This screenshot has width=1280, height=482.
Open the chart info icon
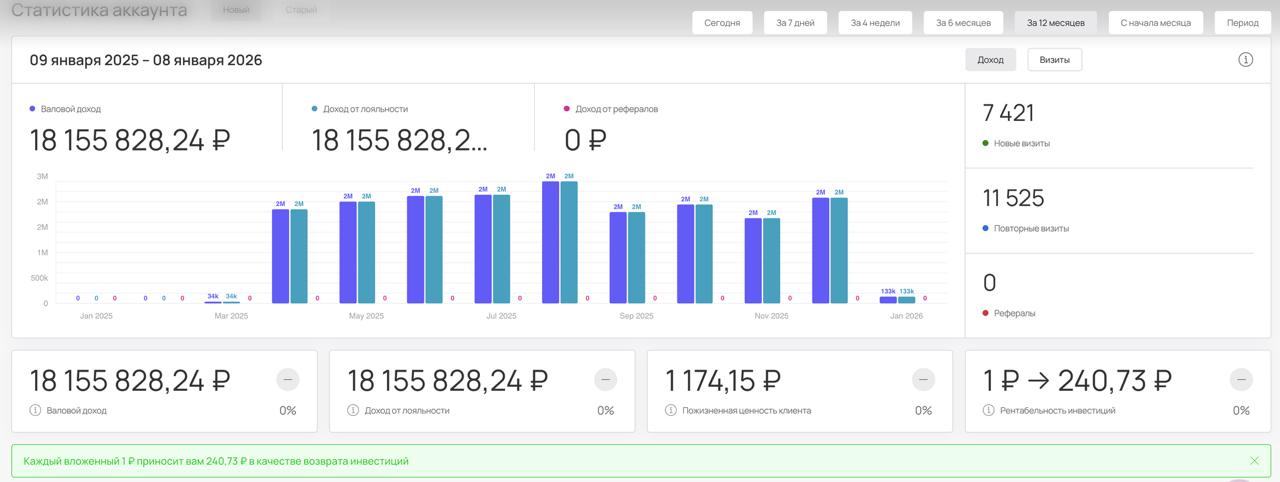(x=1245, y=60)
